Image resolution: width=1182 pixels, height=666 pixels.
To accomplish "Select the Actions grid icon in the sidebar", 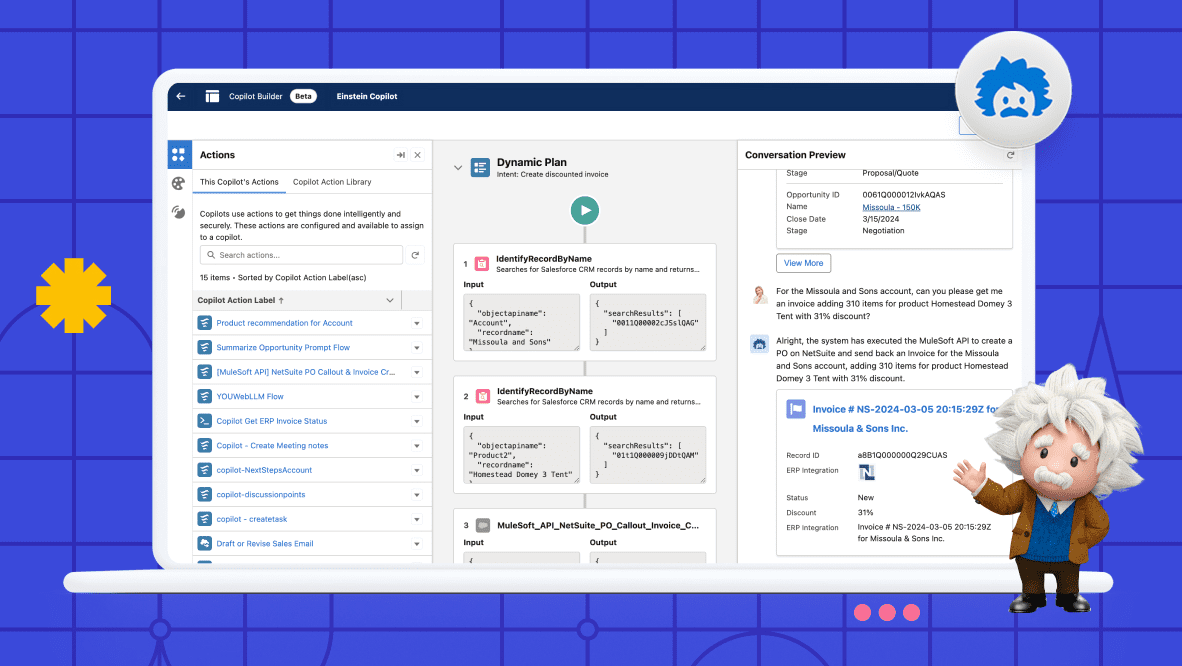I will pos(178,155).
